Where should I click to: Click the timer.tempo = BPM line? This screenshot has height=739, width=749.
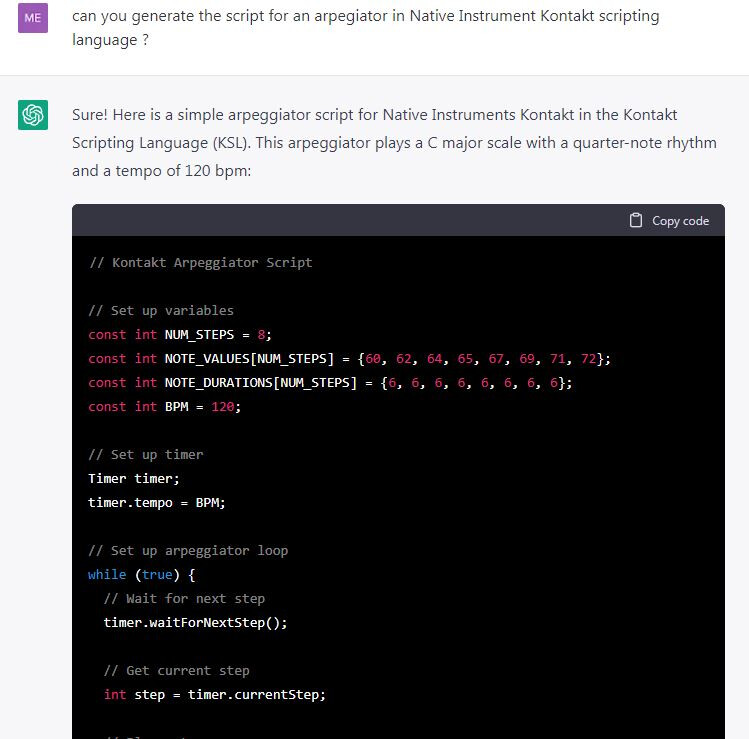pyautogui.click(x=157, y=503)
